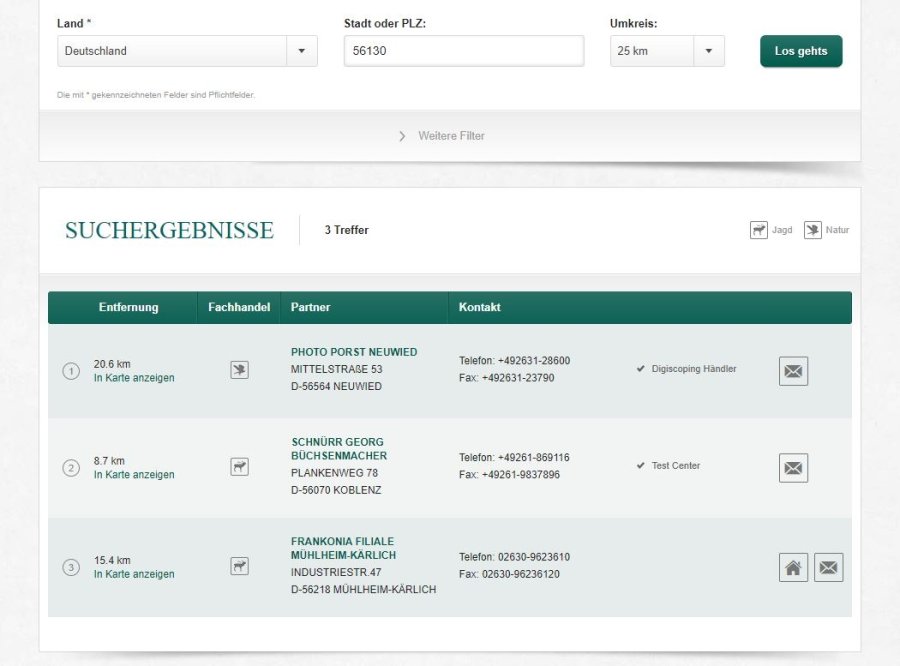Image resolution: width=900 pixels, height=666 pixels.
Task: Show Frankonia Filiale location on map
Action: tap(134, 574)
